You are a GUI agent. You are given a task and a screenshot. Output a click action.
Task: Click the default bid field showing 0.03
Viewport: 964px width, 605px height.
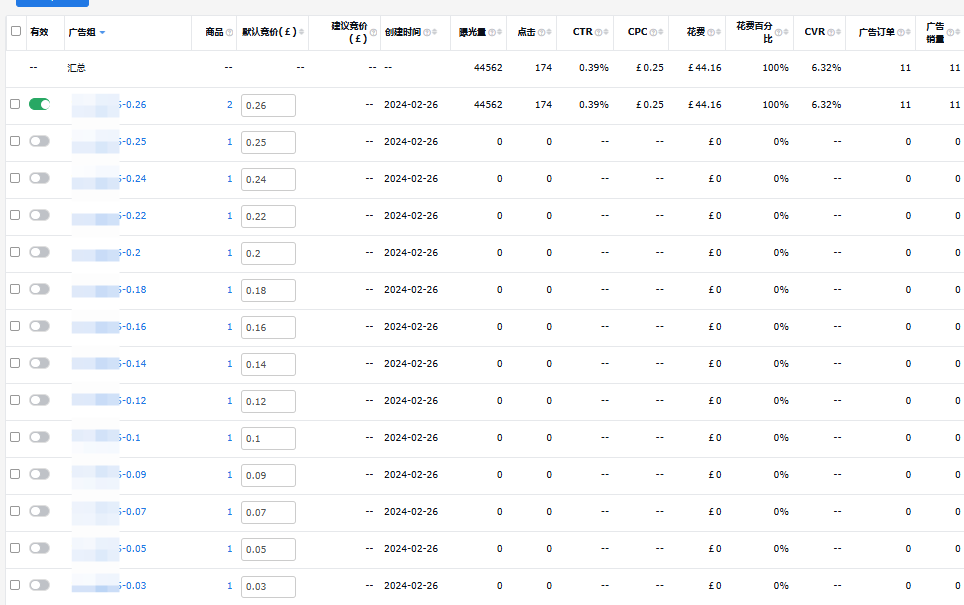[268, 586]
